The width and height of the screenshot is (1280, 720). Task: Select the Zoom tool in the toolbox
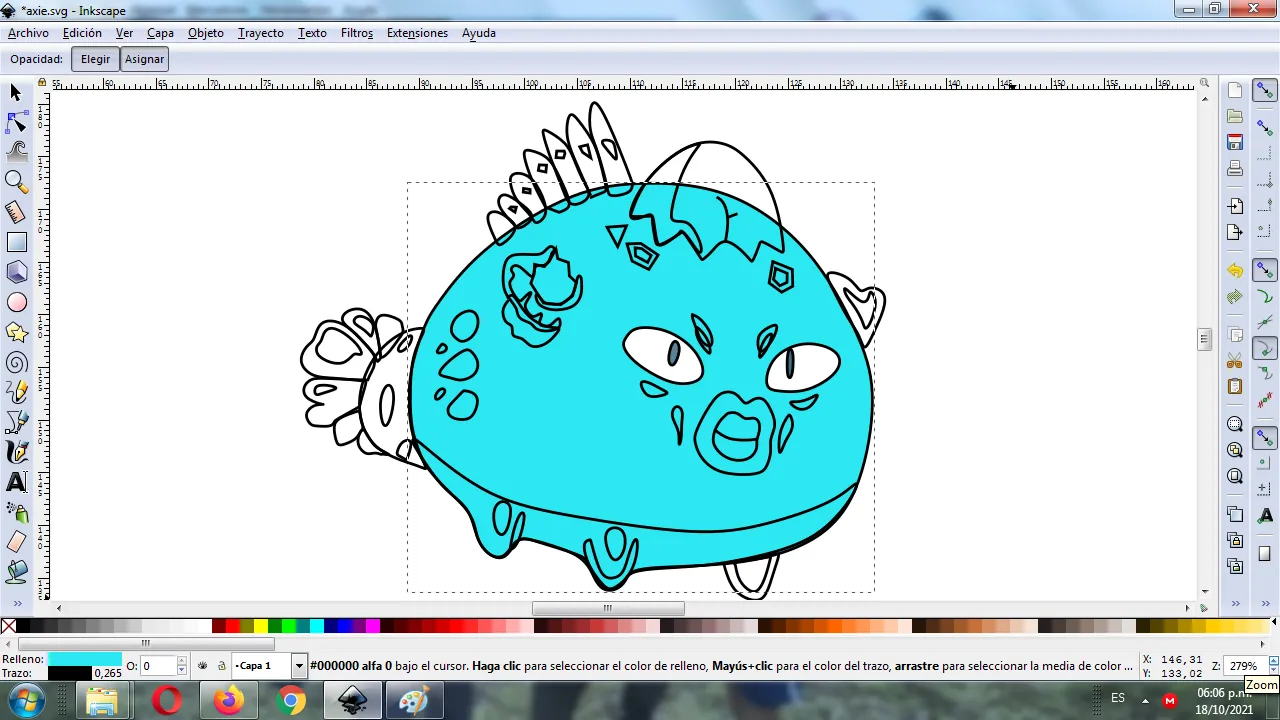pyautogui.click(x=16, y=182)
